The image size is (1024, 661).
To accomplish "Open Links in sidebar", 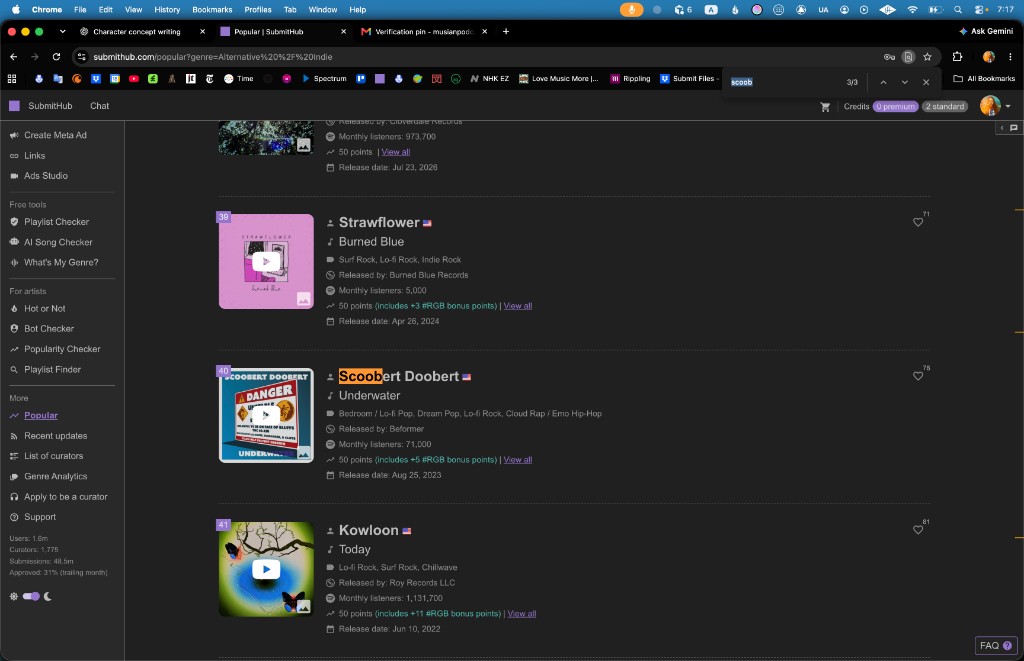I will tap(35, 155).
